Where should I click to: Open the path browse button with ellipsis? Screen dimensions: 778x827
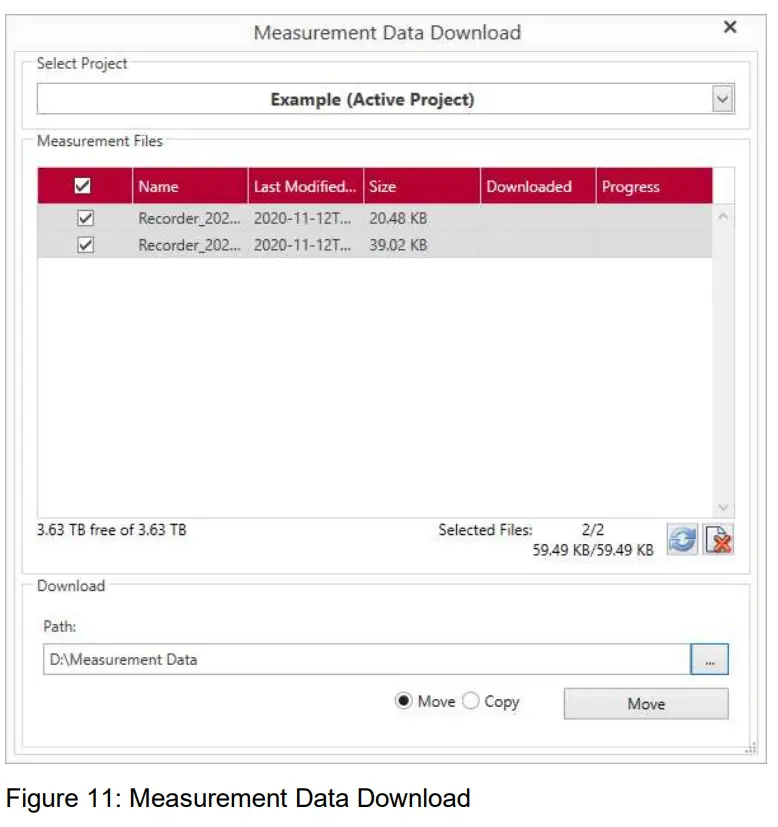[x=709, y=659]
